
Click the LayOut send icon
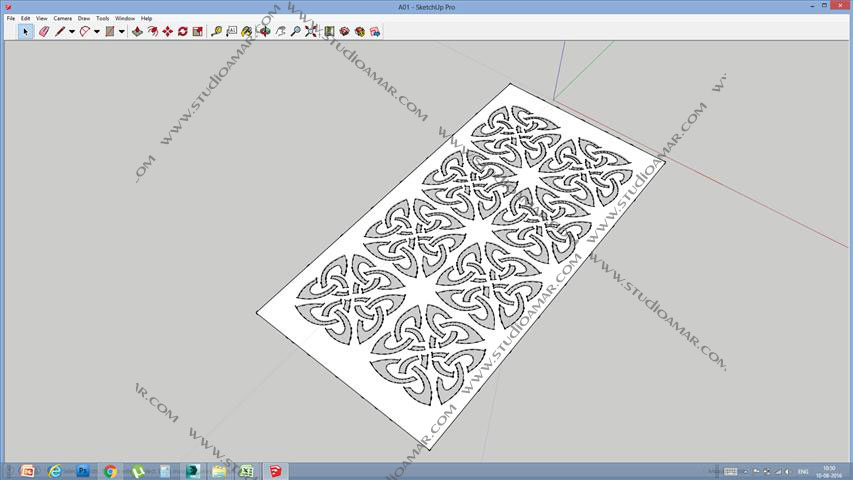375,32
